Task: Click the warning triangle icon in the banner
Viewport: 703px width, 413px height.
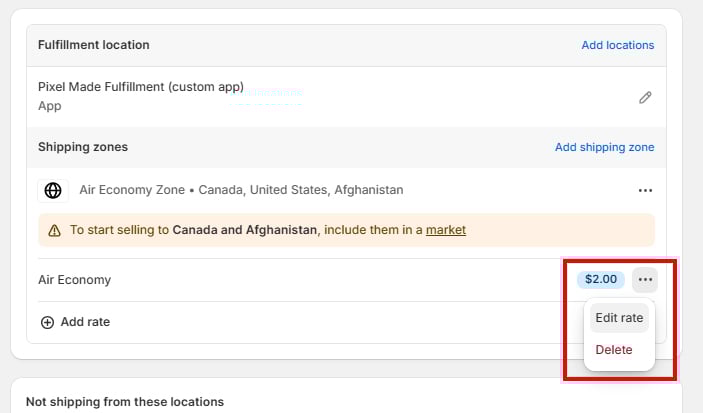Action: coord(54,230)
